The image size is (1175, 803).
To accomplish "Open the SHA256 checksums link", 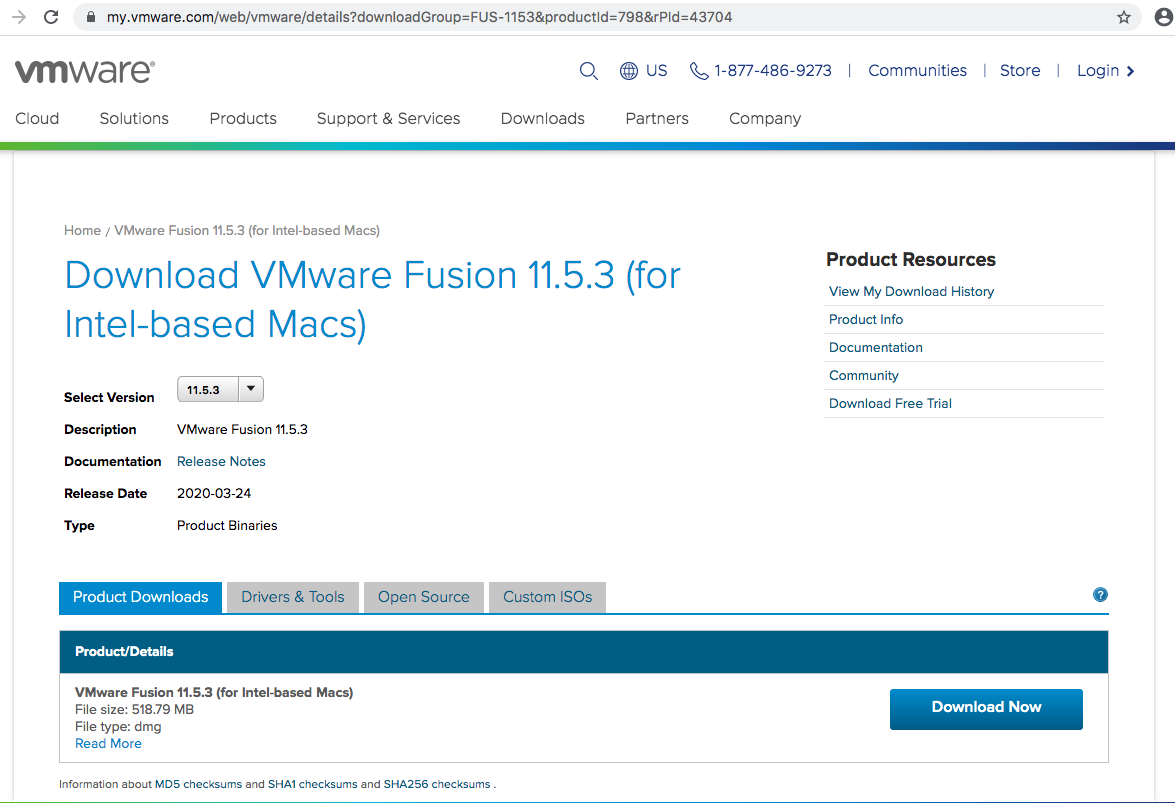I will pyautogui.click(x=437, y=784).
